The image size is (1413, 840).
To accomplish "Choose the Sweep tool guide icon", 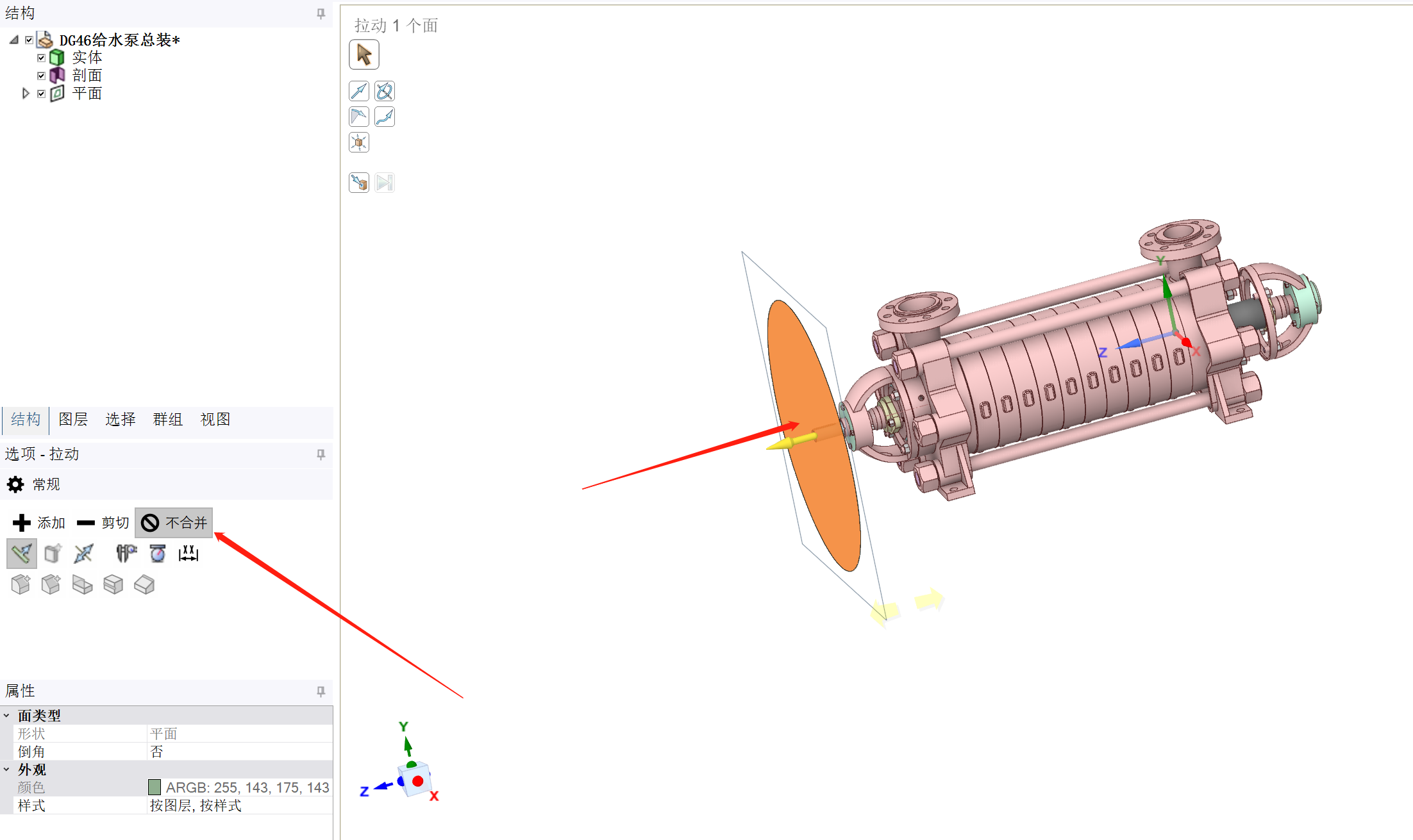I will click(x=385, y=117).
